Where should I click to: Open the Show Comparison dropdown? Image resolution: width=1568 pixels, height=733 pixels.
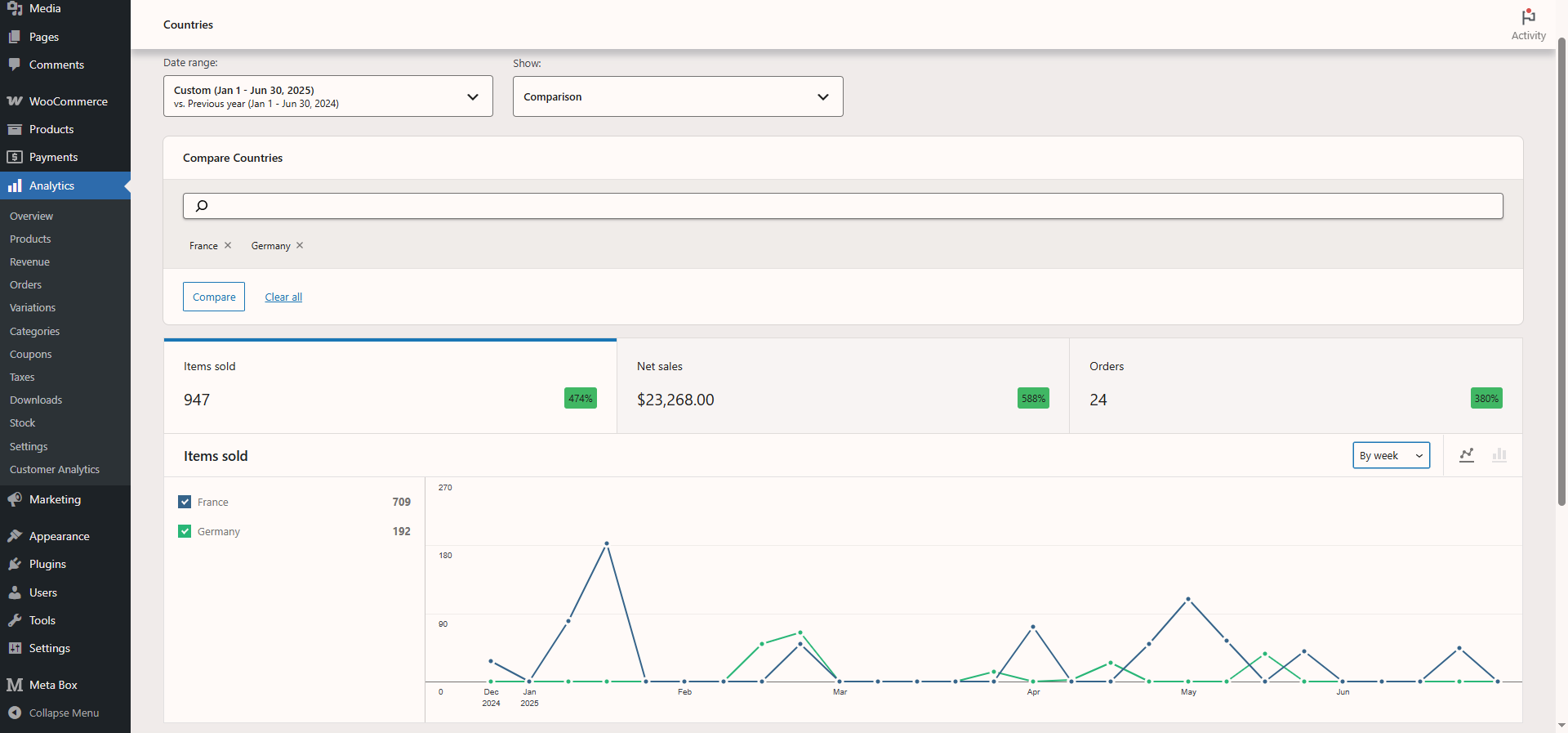click(677, 96)
